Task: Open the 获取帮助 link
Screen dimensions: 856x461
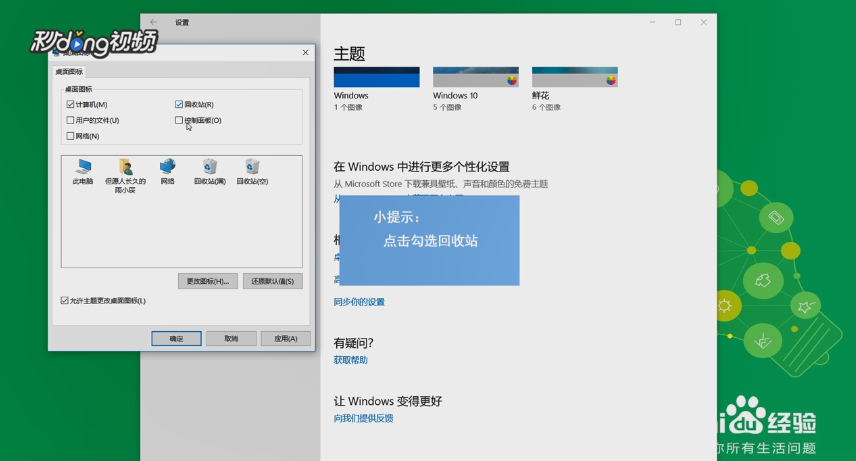Action: pyautogui.click(x=350, y=360)
